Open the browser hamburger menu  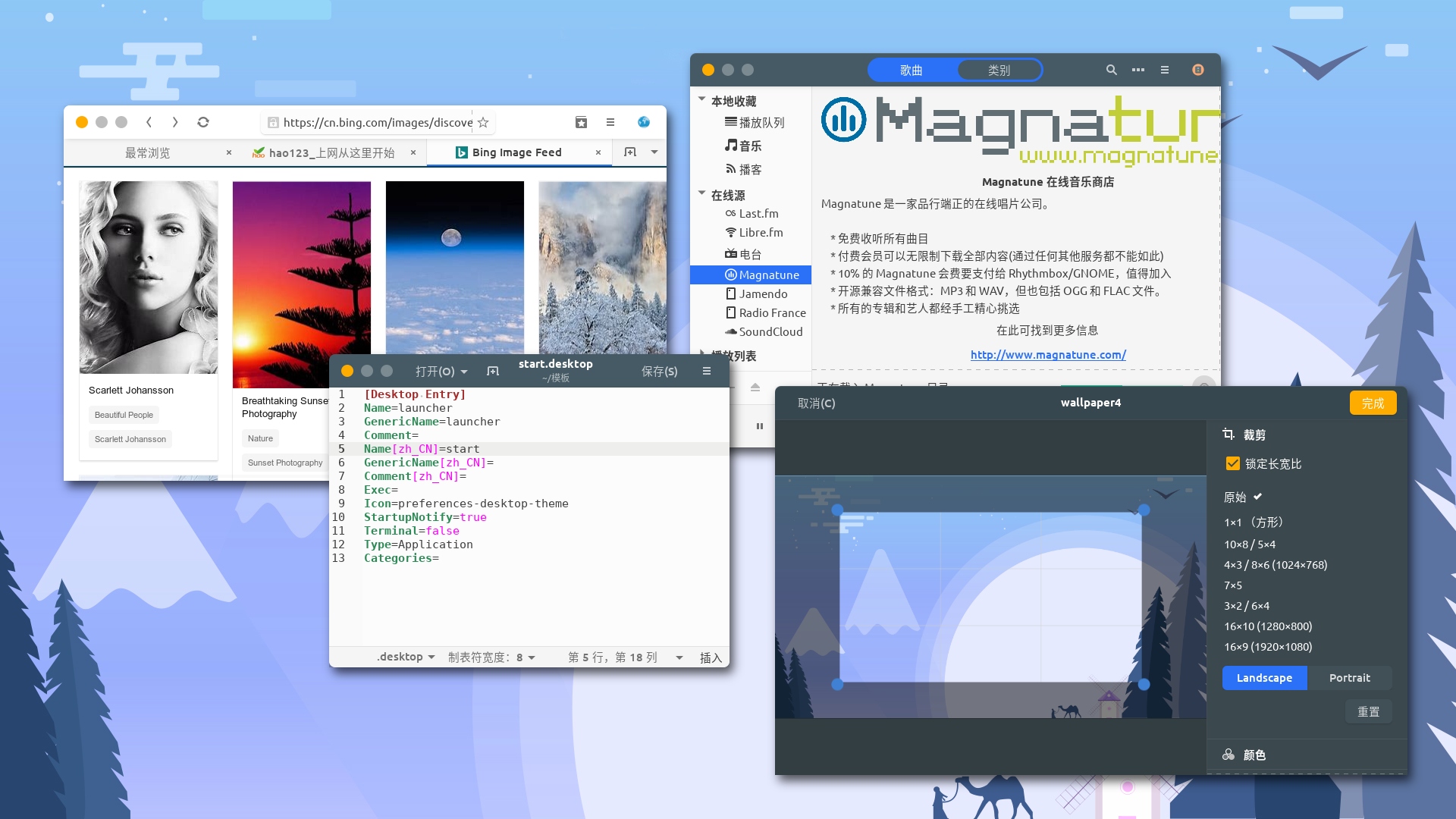[610, 122]
